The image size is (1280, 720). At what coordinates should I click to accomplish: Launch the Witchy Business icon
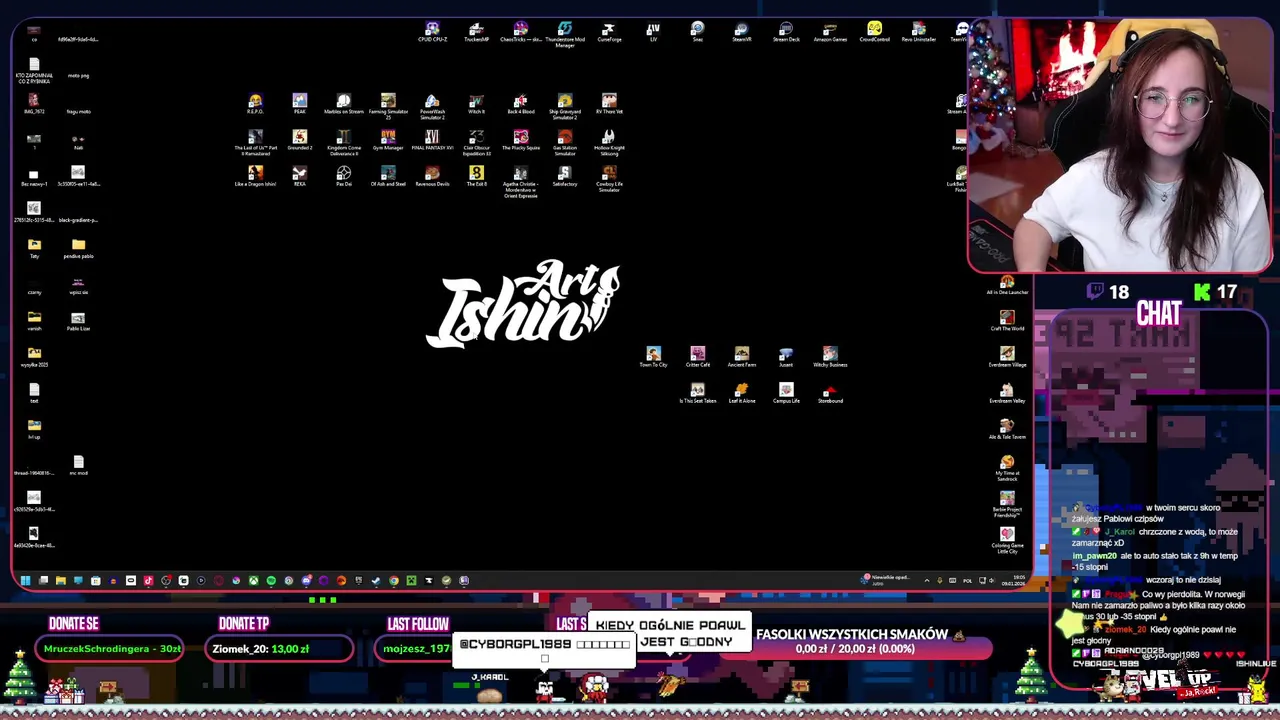(830, 357)
